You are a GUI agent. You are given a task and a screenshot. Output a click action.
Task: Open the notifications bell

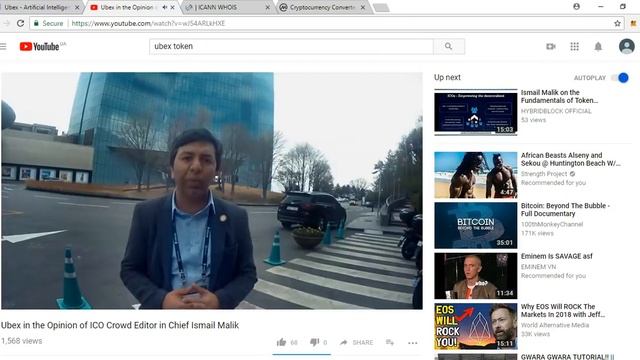pos(598,47)
